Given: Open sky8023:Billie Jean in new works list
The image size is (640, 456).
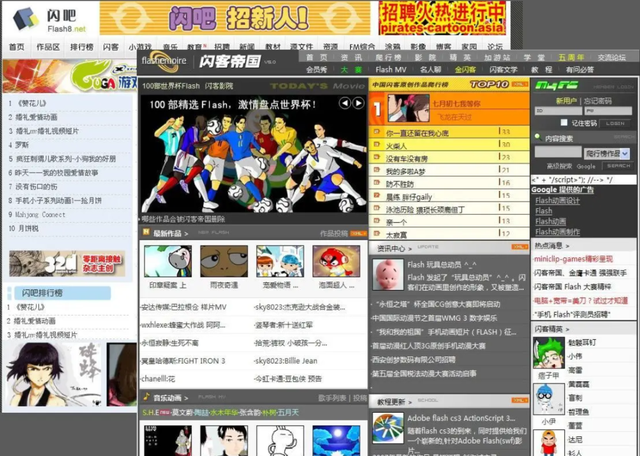Looking at the screenshot, I should coord(286,361).
